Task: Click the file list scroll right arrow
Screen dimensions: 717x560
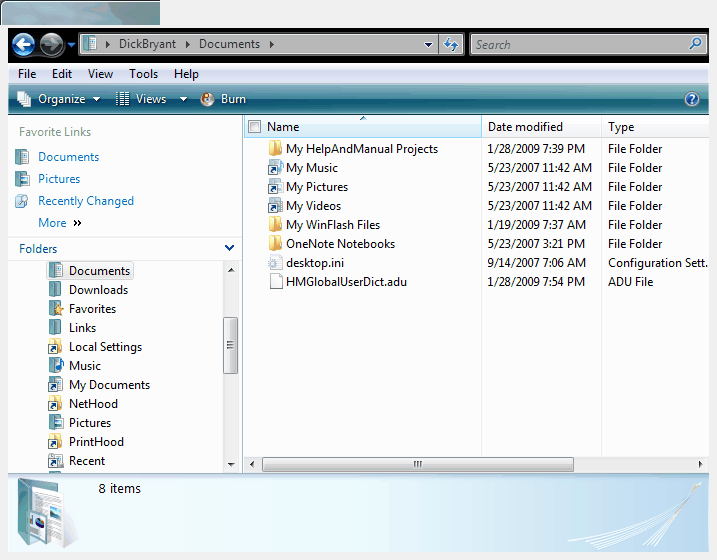Action: 700,464
